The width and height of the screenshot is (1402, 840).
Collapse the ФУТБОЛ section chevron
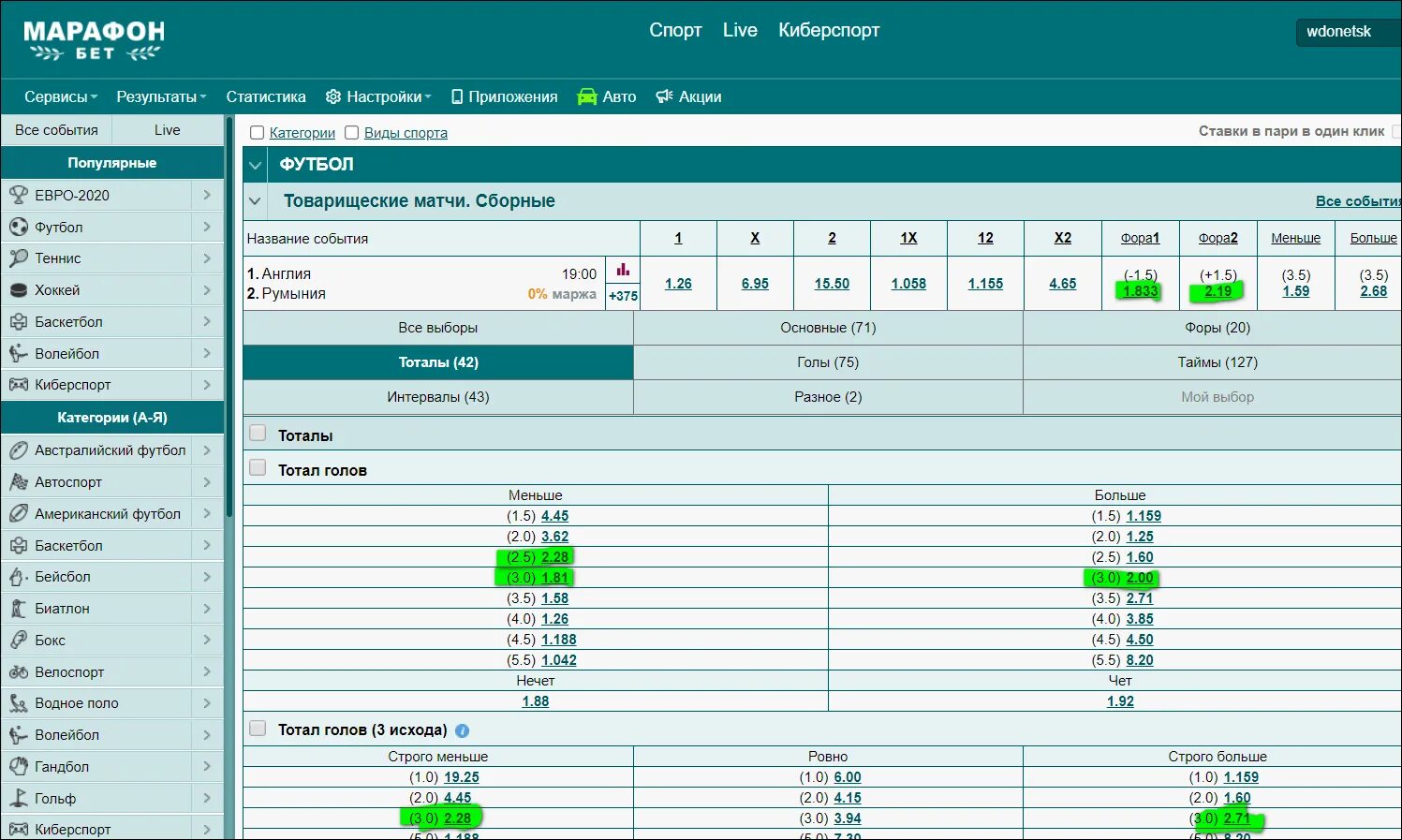[255, 166]
